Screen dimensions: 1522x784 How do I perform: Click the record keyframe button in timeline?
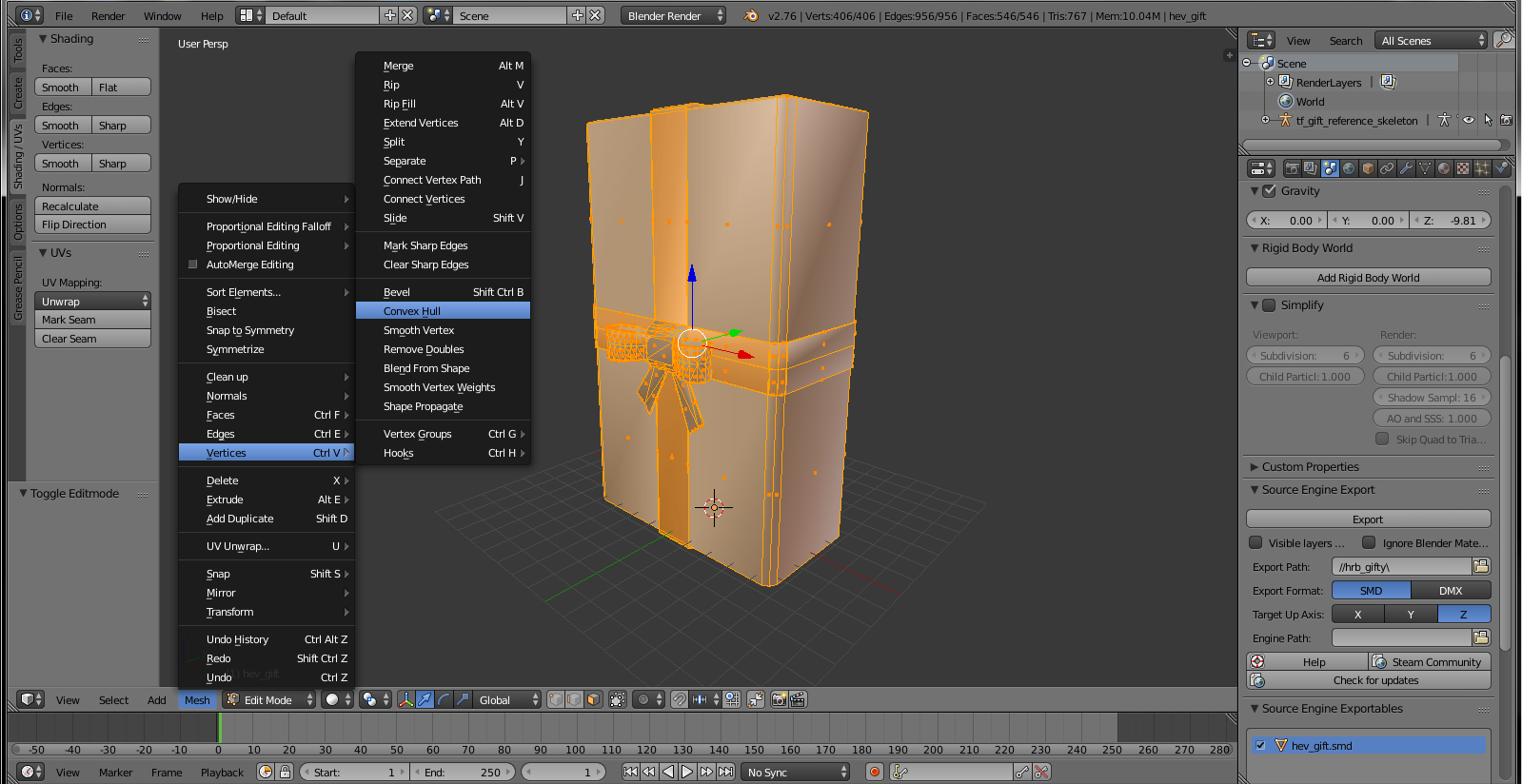[x=875, y=772]
